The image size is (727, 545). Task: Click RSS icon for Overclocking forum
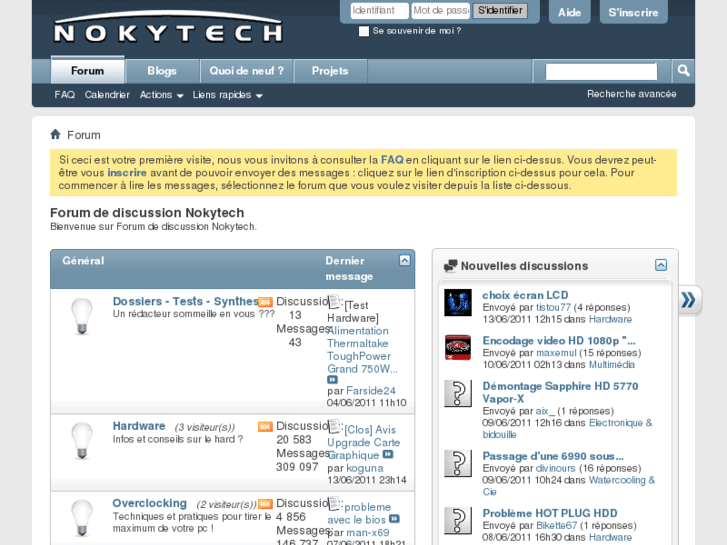tap(265, 504)
